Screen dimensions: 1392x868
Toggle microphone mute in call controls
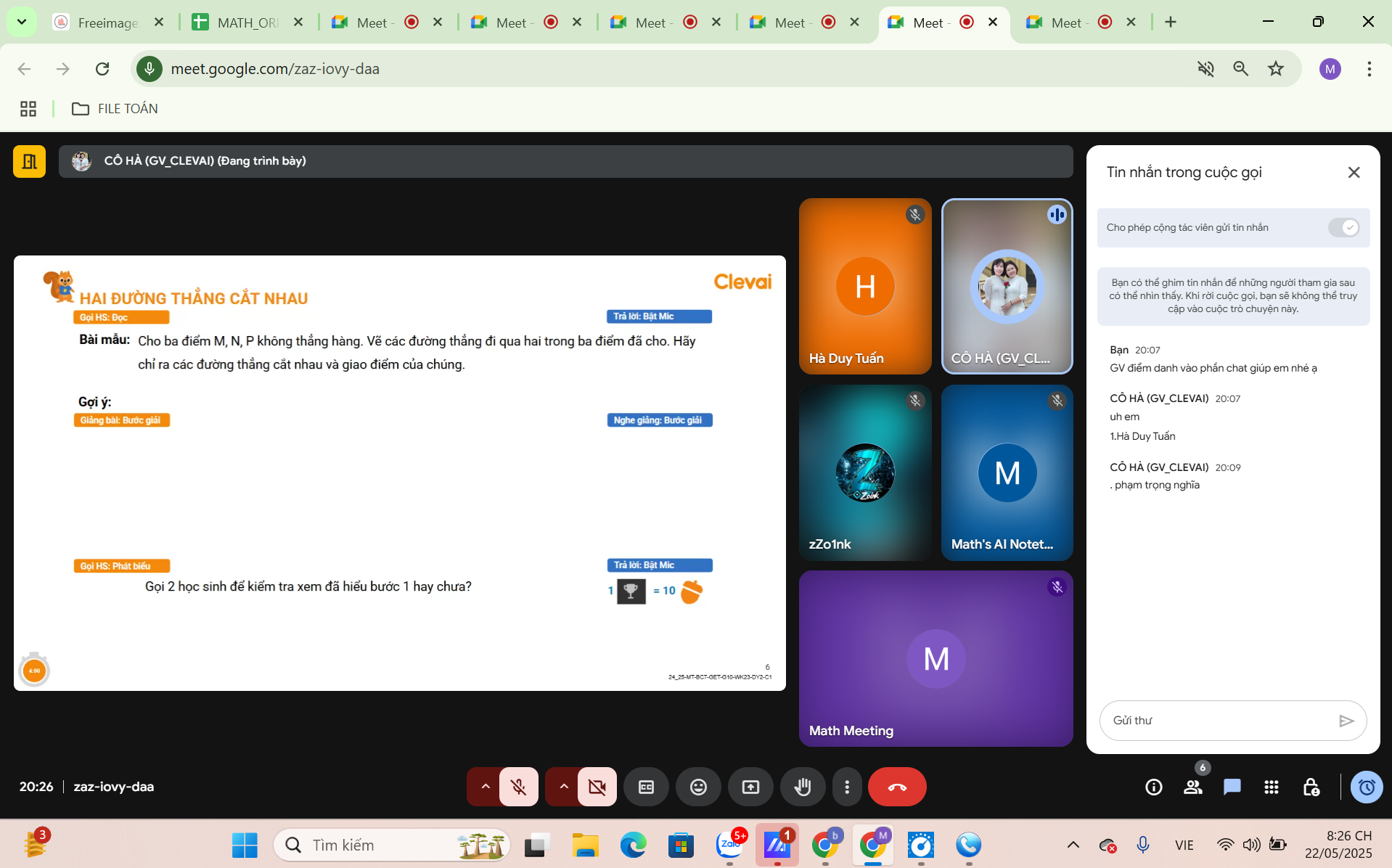518,787
